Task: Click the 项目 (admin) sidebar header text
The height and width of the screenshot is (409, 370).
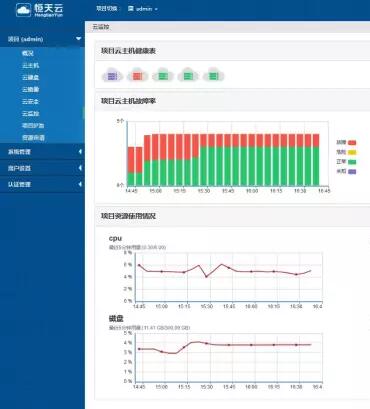Action: pyautogui.click(x=25, y=39)
